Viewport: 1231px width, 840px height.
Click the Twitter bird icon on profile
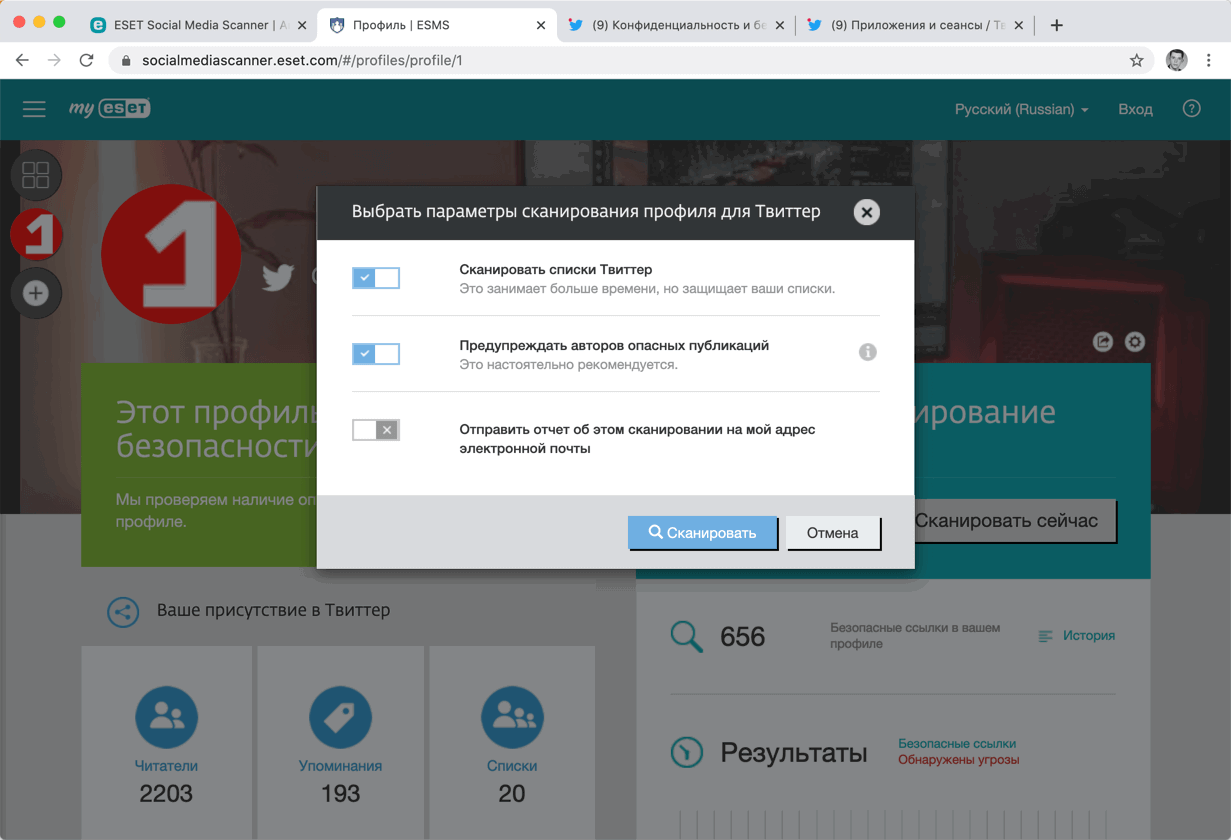[x=277, y=277]
